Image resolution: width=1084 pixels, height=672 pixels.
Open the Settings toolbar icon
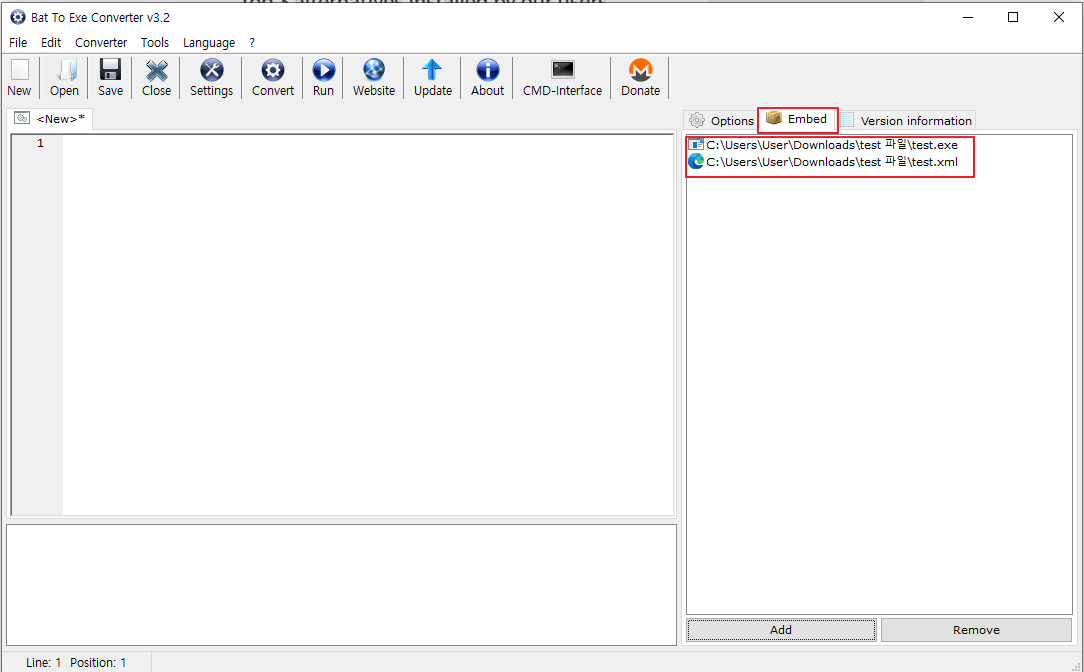pos(212,70)
